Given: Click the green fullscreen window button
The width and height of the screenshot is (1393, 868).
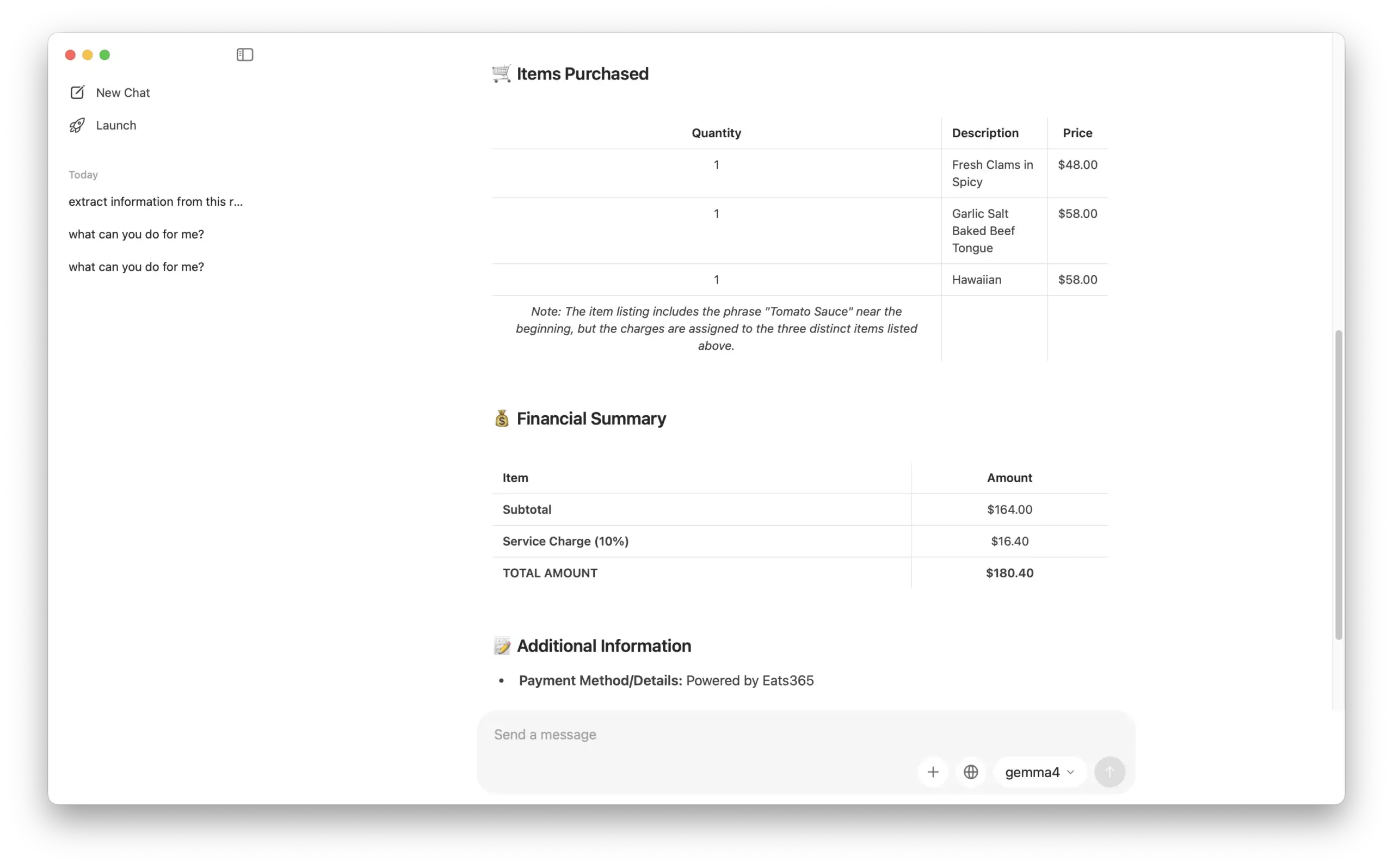Looking at the screenshot, I should (104, 54).
